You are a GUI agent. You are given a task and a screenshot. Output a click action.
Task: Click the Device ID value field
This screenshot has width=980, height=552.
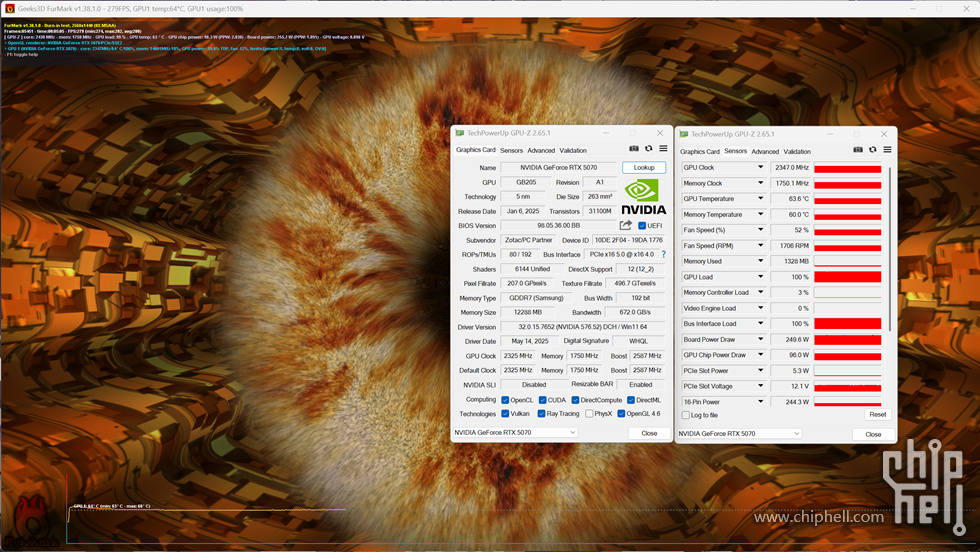pyautogui.click(x=629, y=240)
